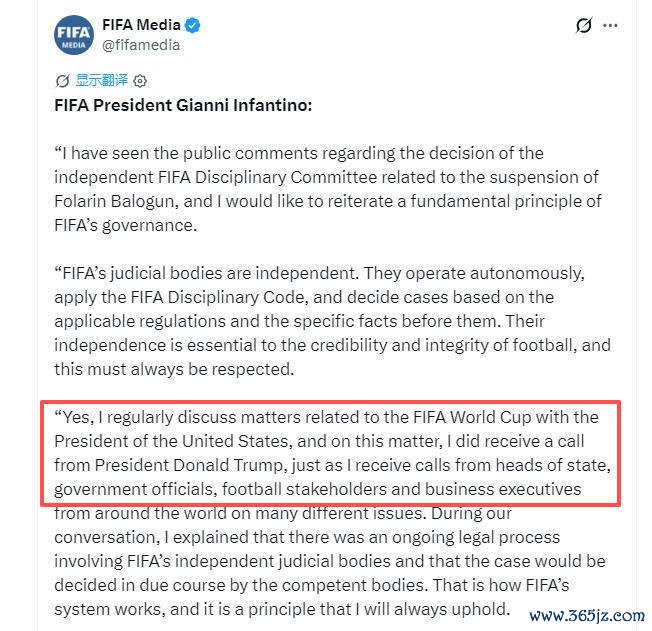Image resolution: width=652 pixels, height=631 pixels.
Task: Visit the www.365jz.com watermark link
Action: [x=587, y=615]
